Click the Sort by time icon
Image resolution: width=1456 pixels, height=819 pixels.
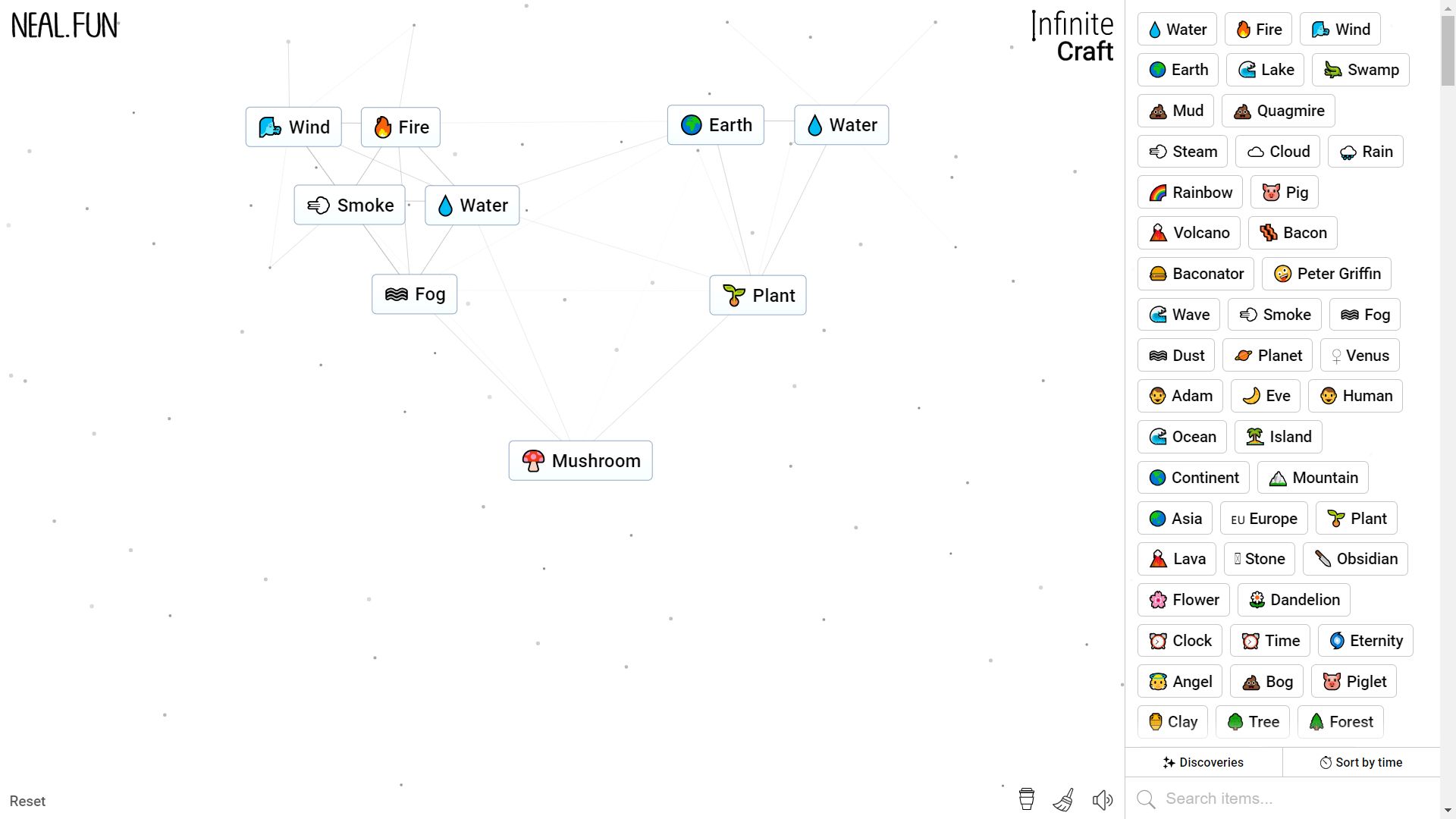[1324, 762]
